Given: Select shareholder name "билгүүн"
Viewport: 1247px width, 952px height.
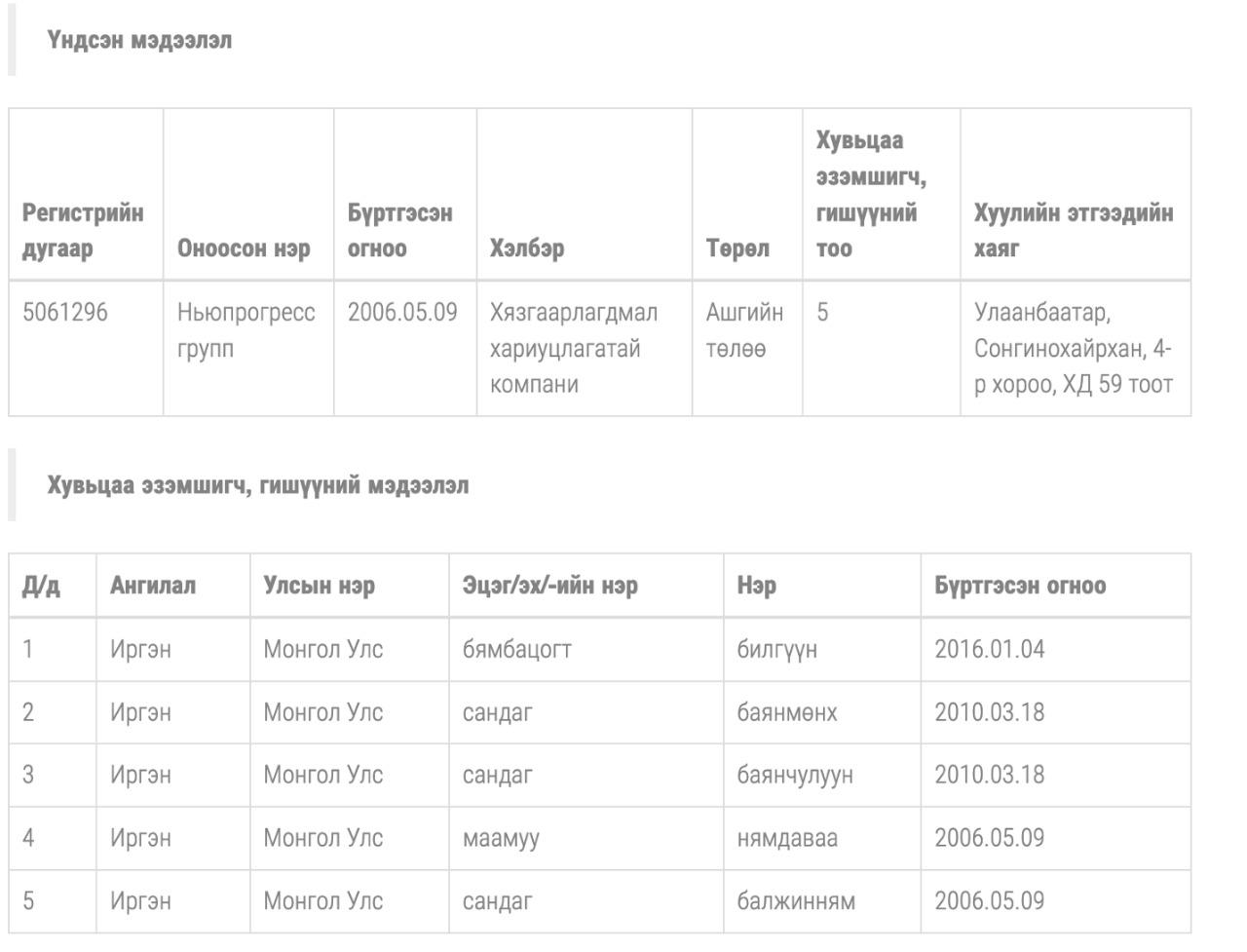Looking at the screenshot, I should (x=776, y=650).
